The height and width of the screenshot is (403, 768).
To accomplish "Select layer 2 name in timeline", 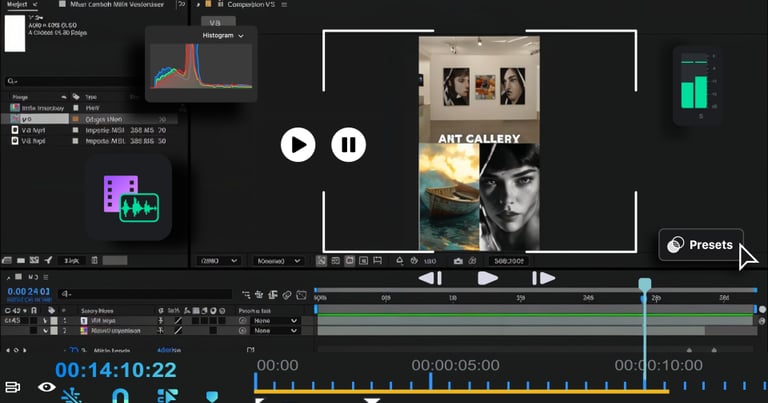I will pos(116,331).
